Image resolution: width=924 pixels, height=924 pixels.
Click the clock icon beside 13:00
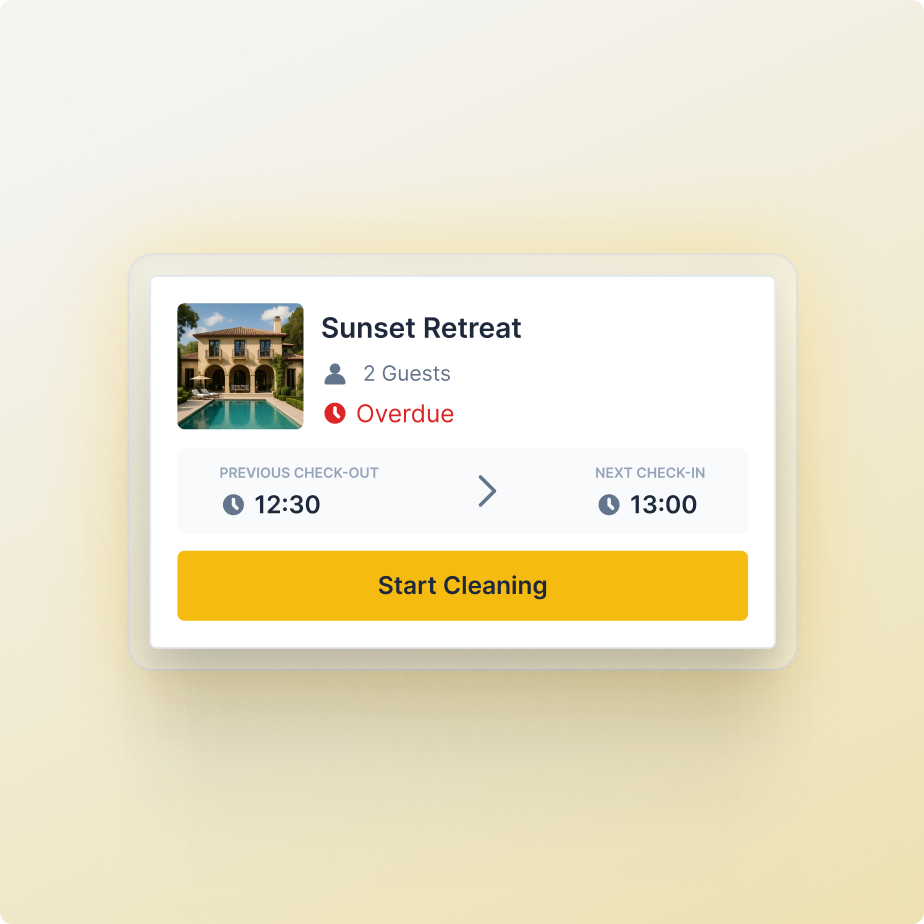(x=609, y=504)
